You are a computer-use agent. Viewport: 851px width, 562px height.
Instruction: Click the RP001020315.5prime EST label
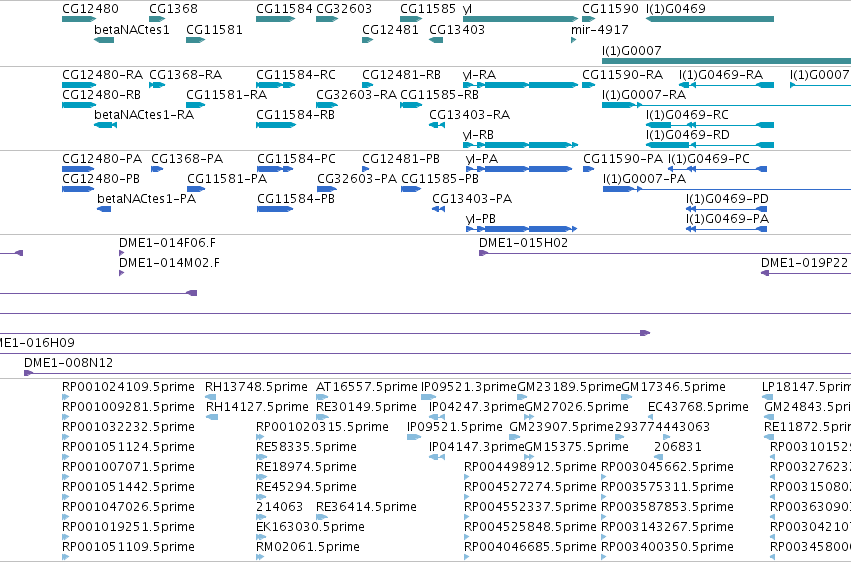[x=322, y=427]
